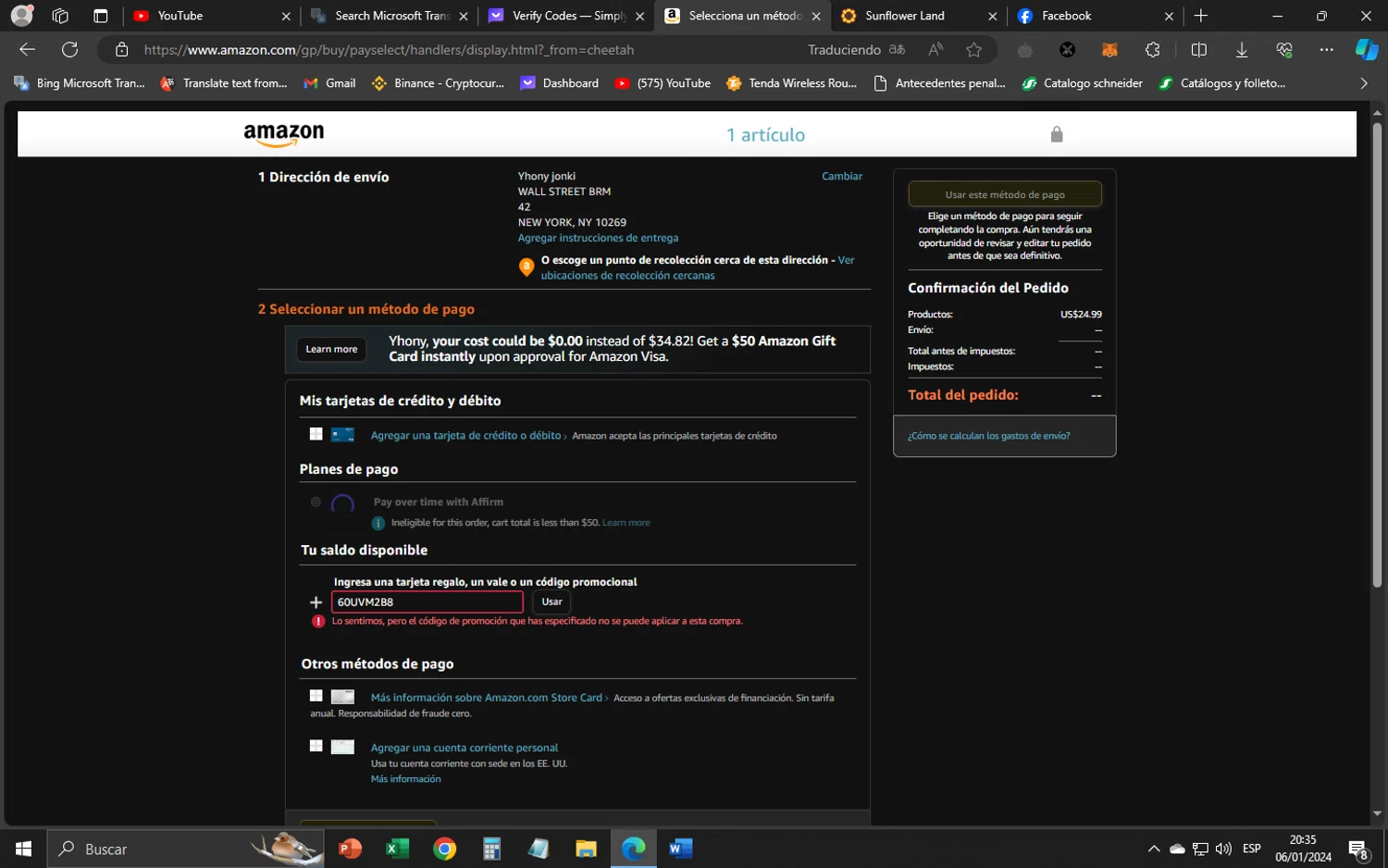Switch to the Verify Codes tab
Viewport: 1388px width, 868px height.
point(566,16)
